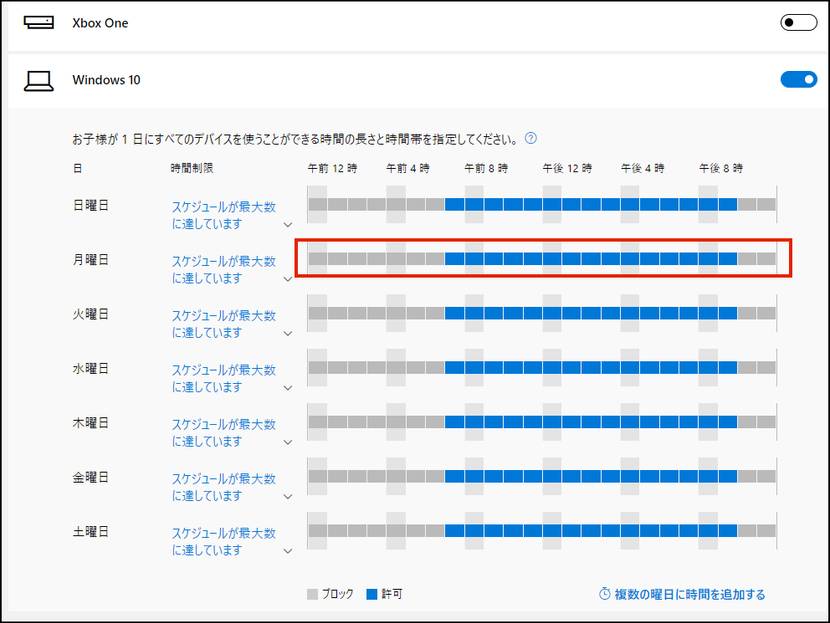The height and width of the screenshot is (623, 830).
Task: Click the 午後 12 時 time header
Action: [x=567, y=168]
